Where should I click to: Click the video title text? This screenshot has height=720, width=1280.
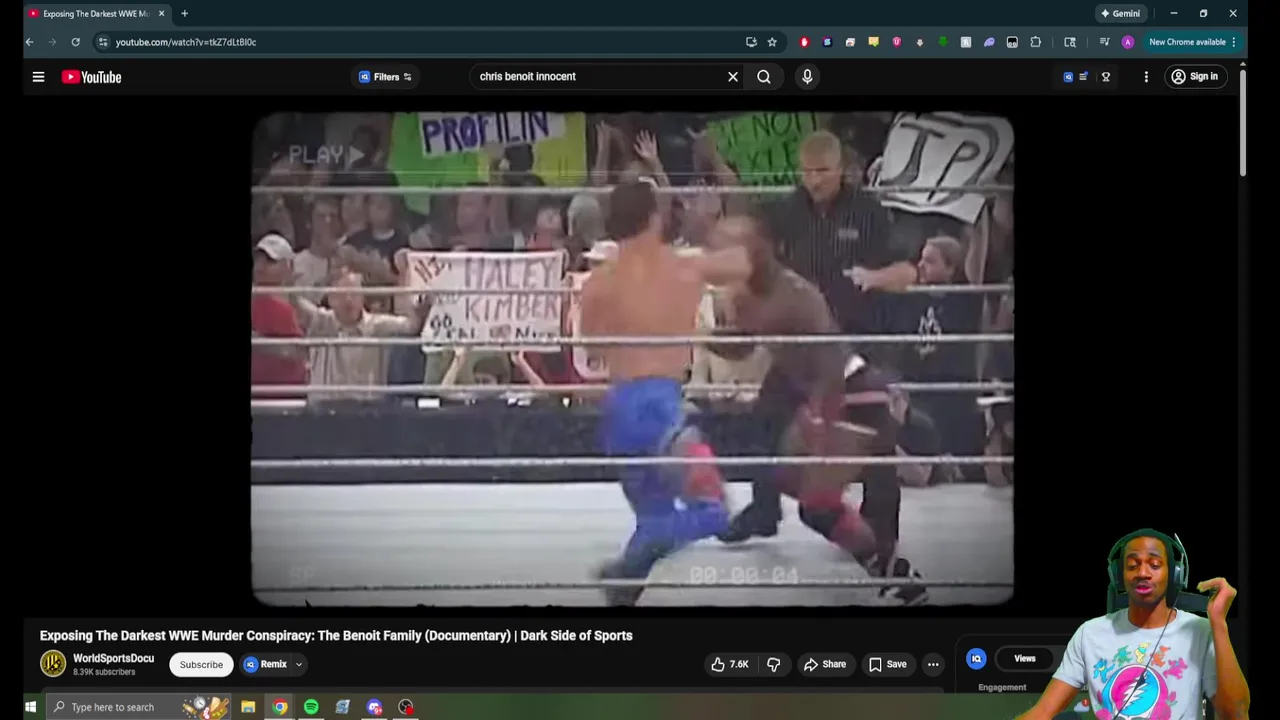[x=336, y=636]
